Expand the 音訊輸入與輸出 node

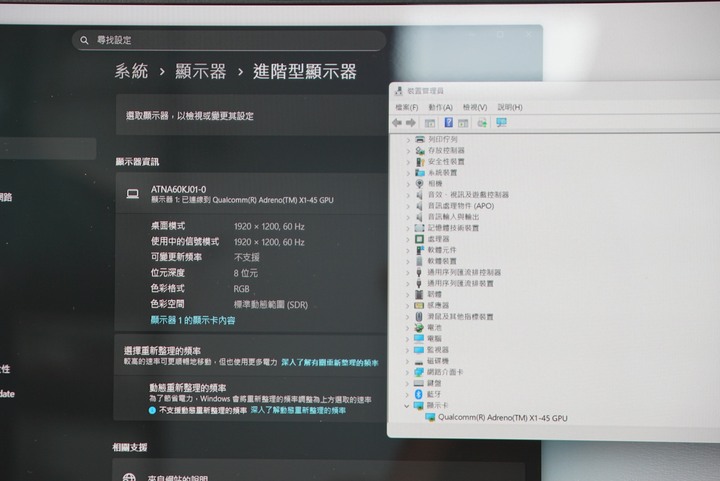(x=408, y=217)
